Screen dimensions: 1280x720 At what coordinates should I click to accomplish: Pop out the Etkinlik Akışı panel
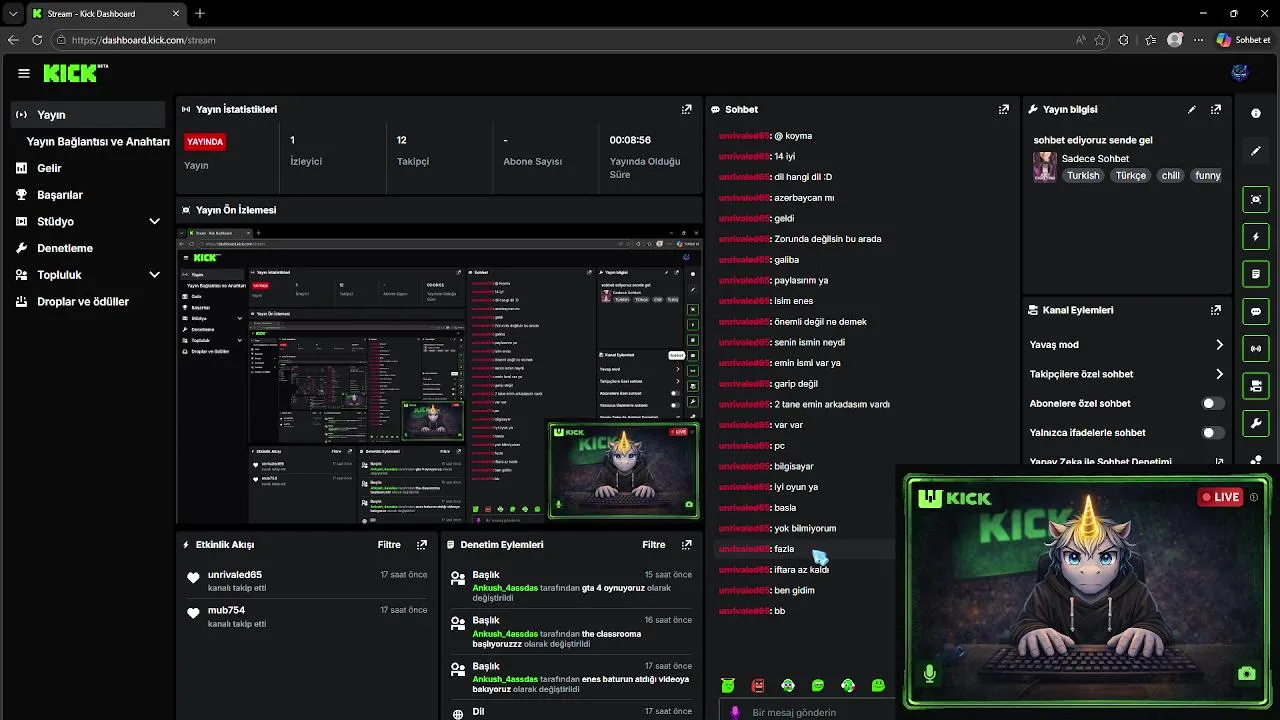click(422, 545)
